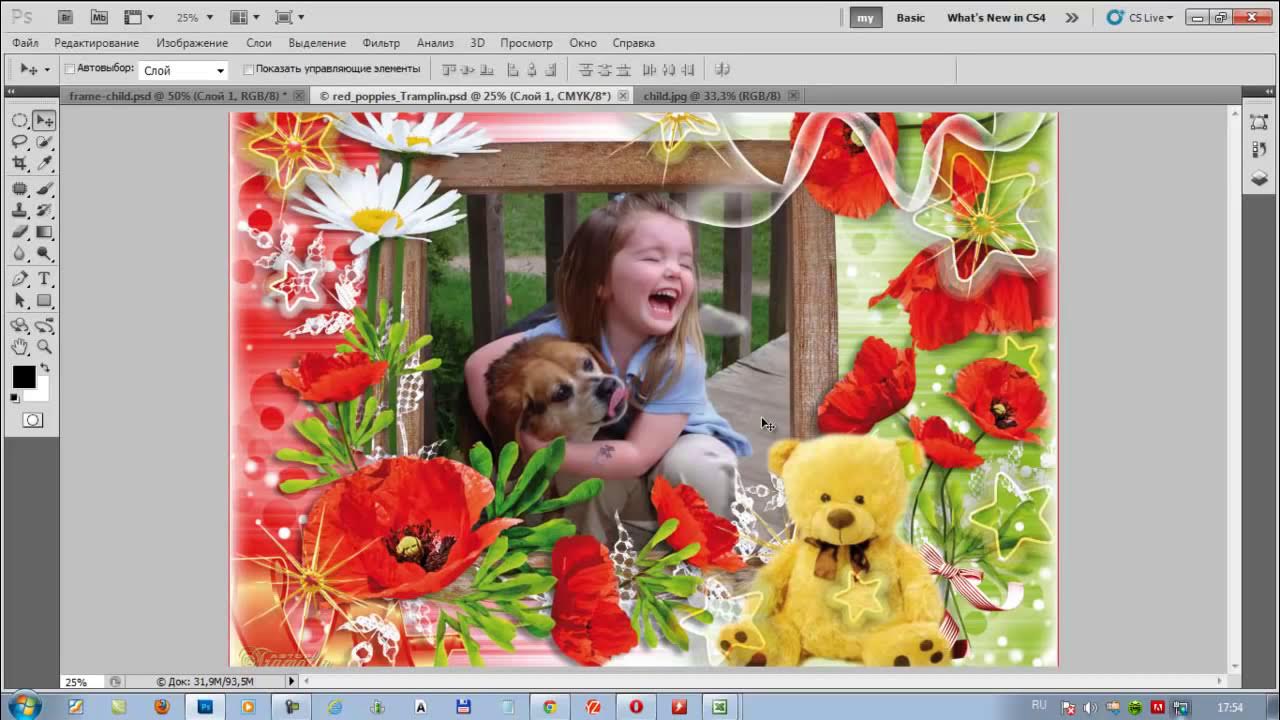Switch to the Basic workspace
This screenshot has width=1280, height=720.
pos(910,17)
